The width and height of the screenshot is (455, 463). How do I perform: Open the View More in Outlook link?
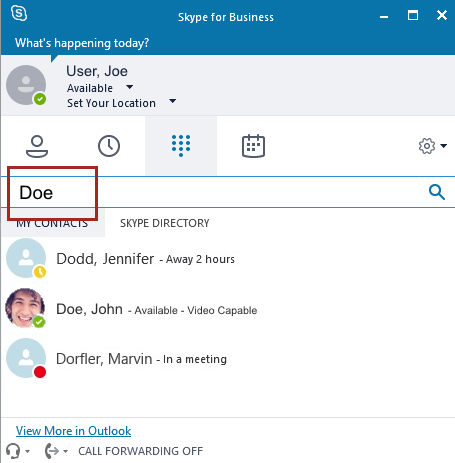pyautogui.click(x=73, y=431)
